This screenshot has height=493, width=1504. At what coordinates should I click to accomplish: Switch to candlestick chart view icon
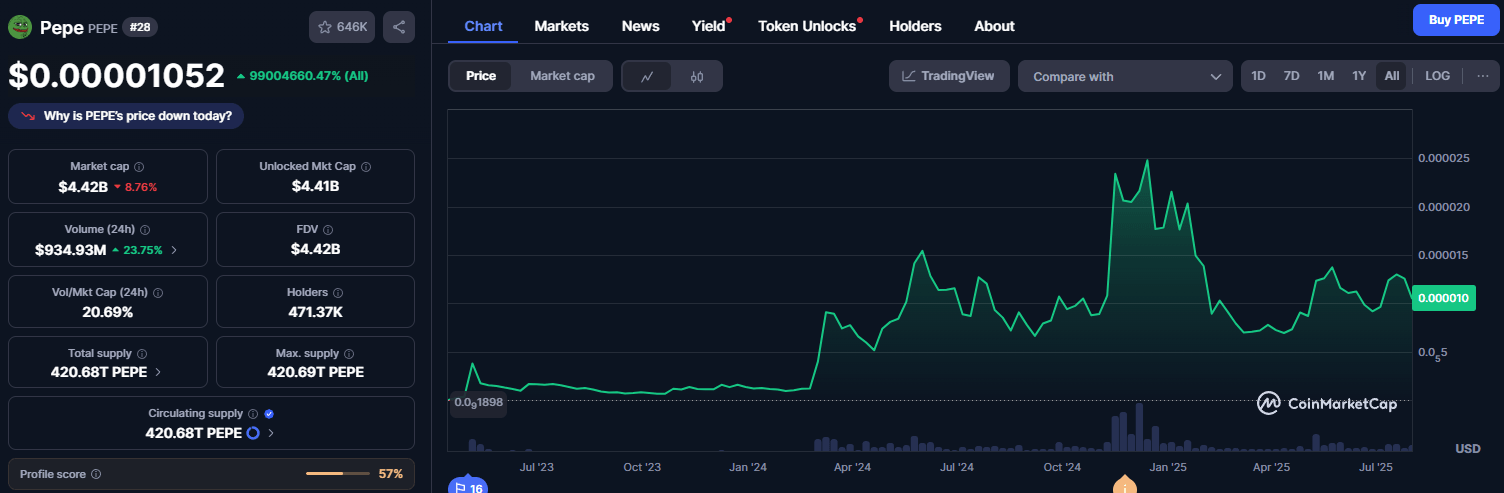click(697, 76)
